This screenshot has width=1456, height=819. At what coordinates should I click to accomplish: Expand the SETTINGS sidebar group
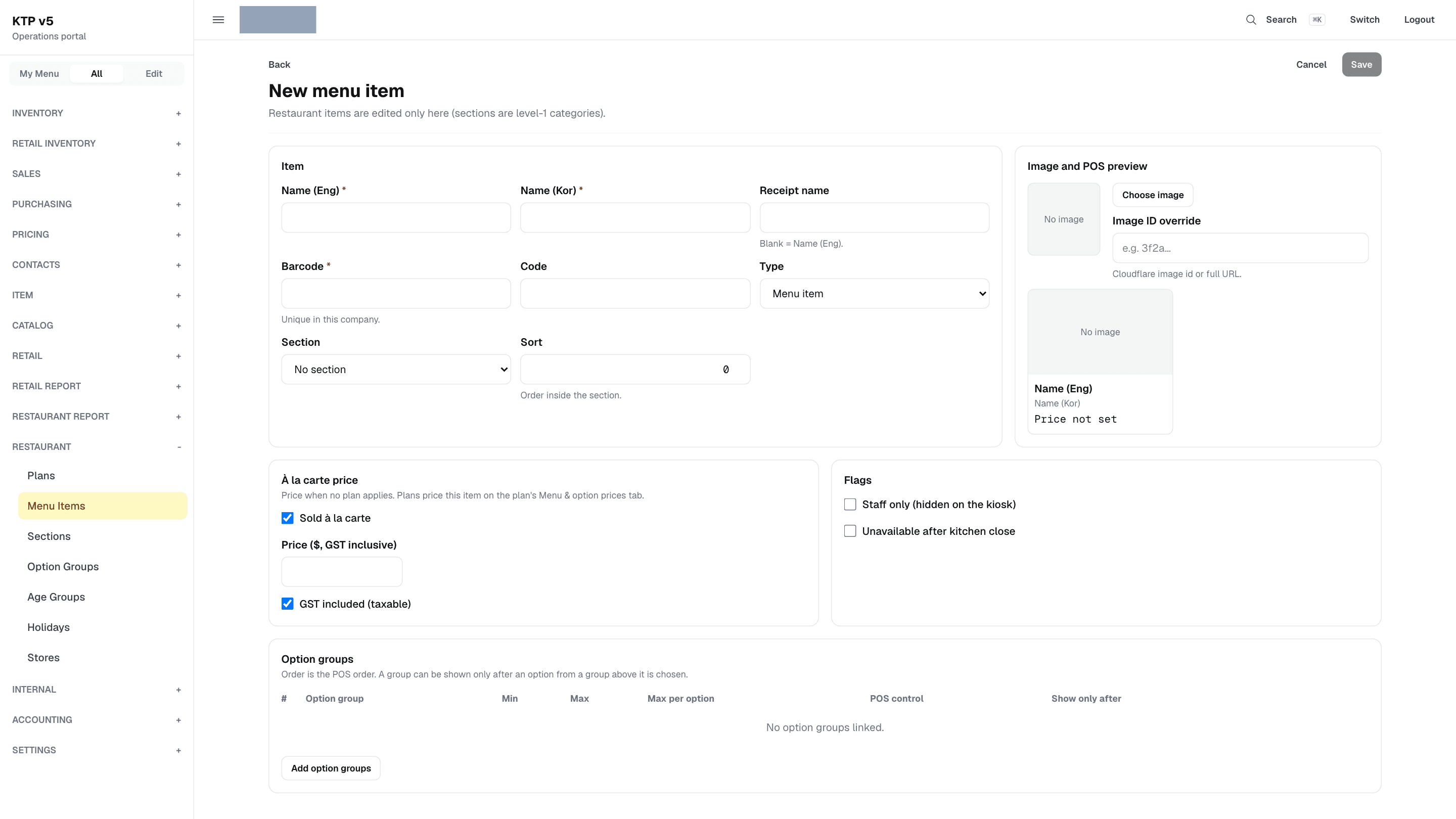coord(97,750)
